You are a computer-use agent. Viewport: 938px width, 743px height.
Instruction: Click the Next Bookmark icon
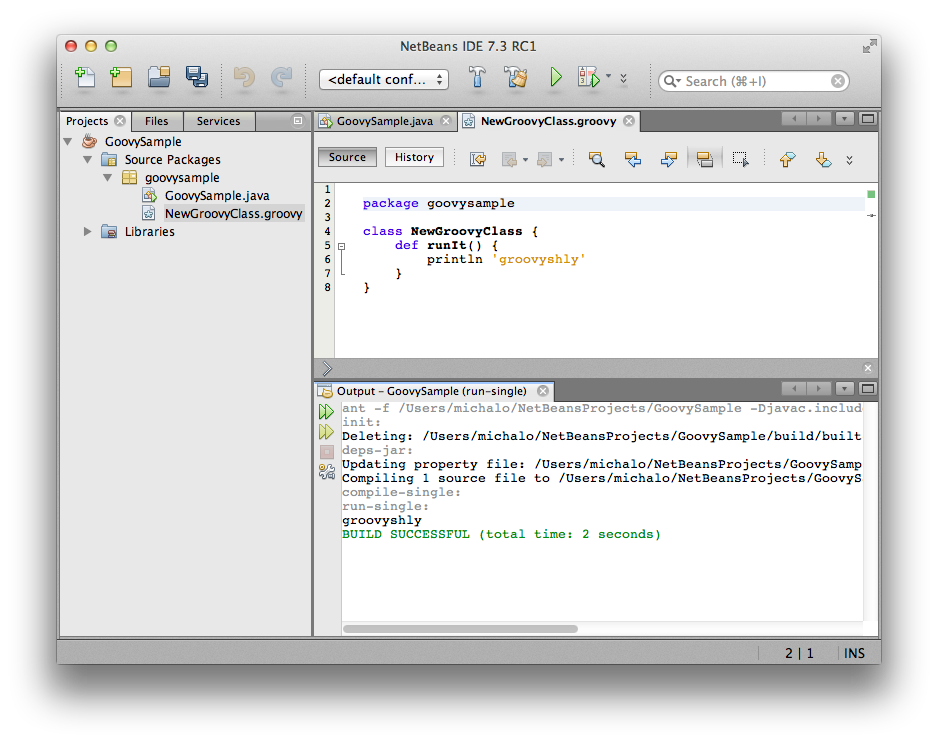pyautogui.click(x=824, y=159)
